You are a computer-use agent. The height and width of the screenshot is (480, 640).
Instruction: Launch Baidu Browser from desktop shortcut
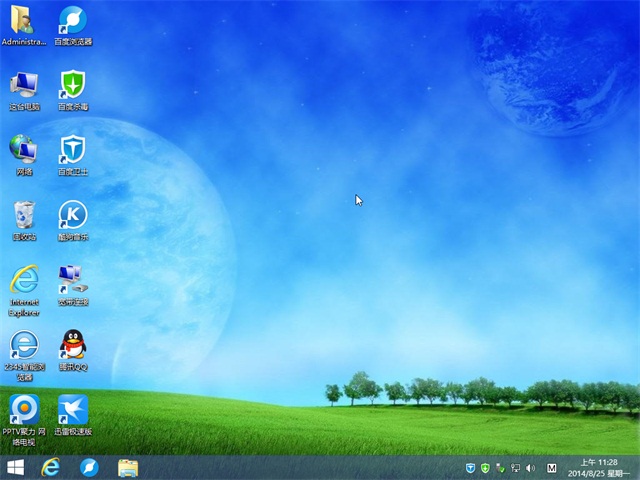coord(72,20)
